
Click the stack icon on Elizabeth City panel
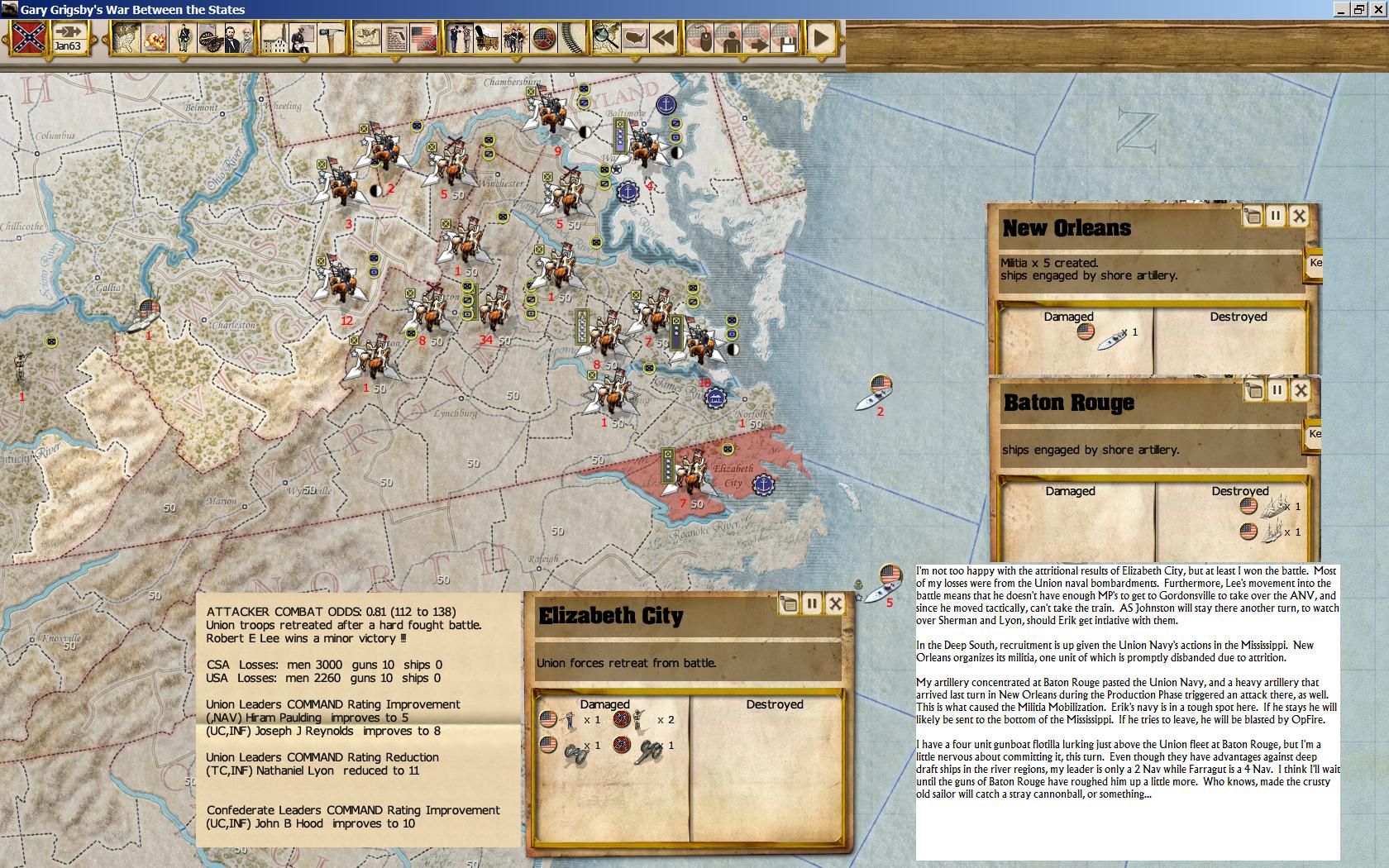[789, 603]
